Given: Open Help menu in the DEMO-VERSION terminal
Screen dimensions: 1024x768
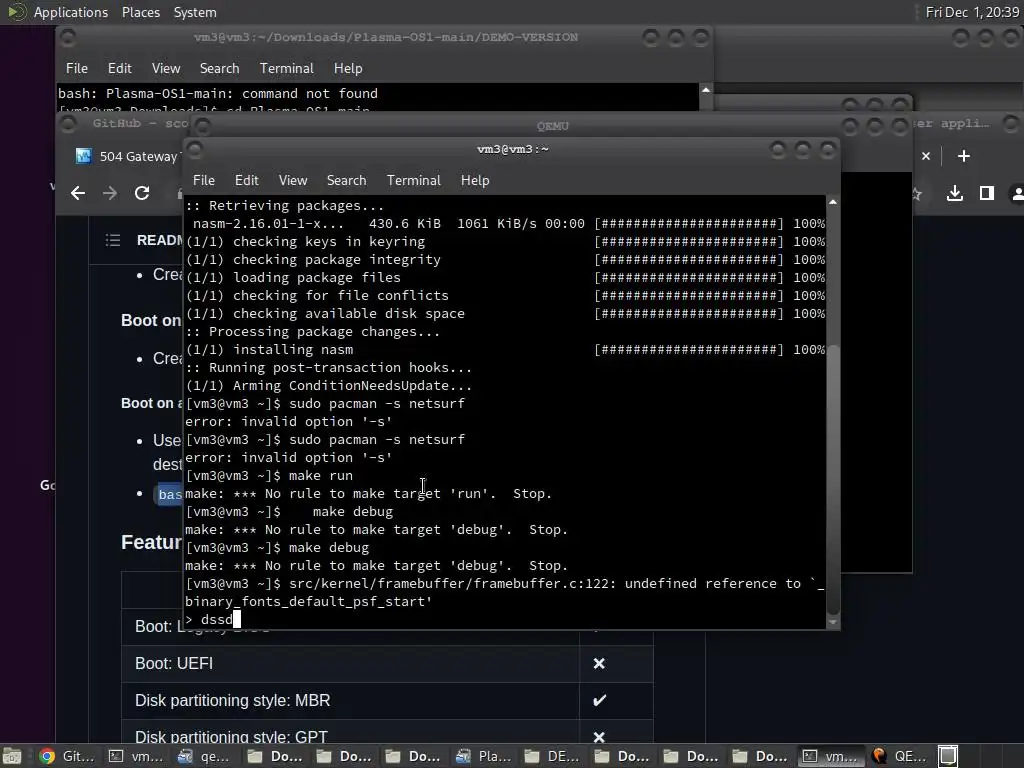Looking at the screenshot, I should 348,69.
